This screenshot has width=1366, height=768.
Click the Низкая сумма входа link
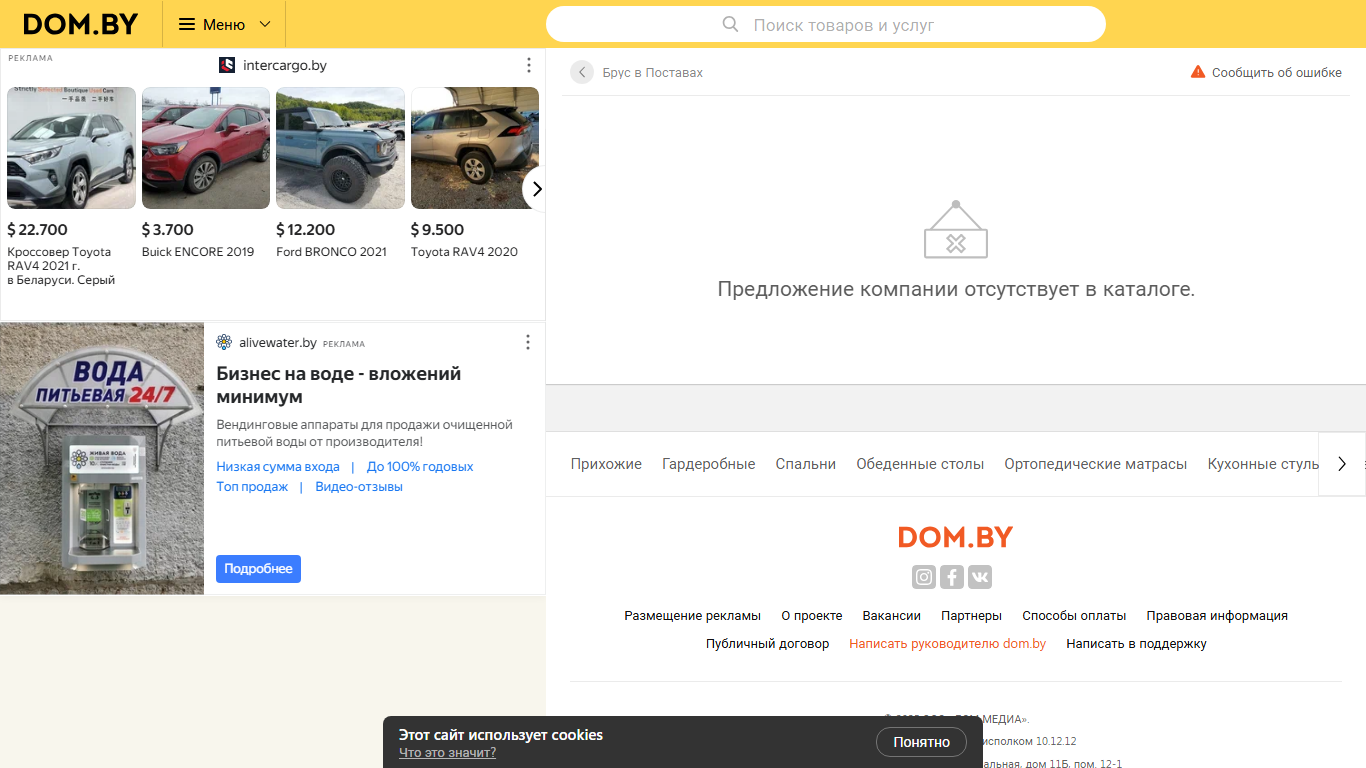tap(278, 467)
